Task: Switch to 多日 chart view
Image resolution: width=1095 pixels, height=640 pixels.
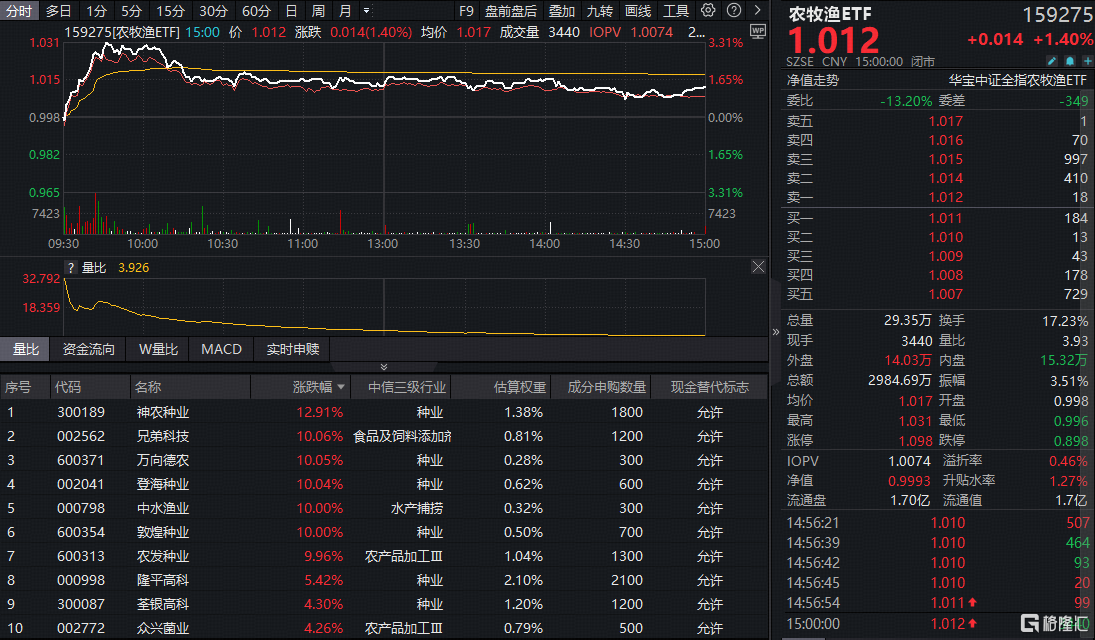Action: pos(59,11)
